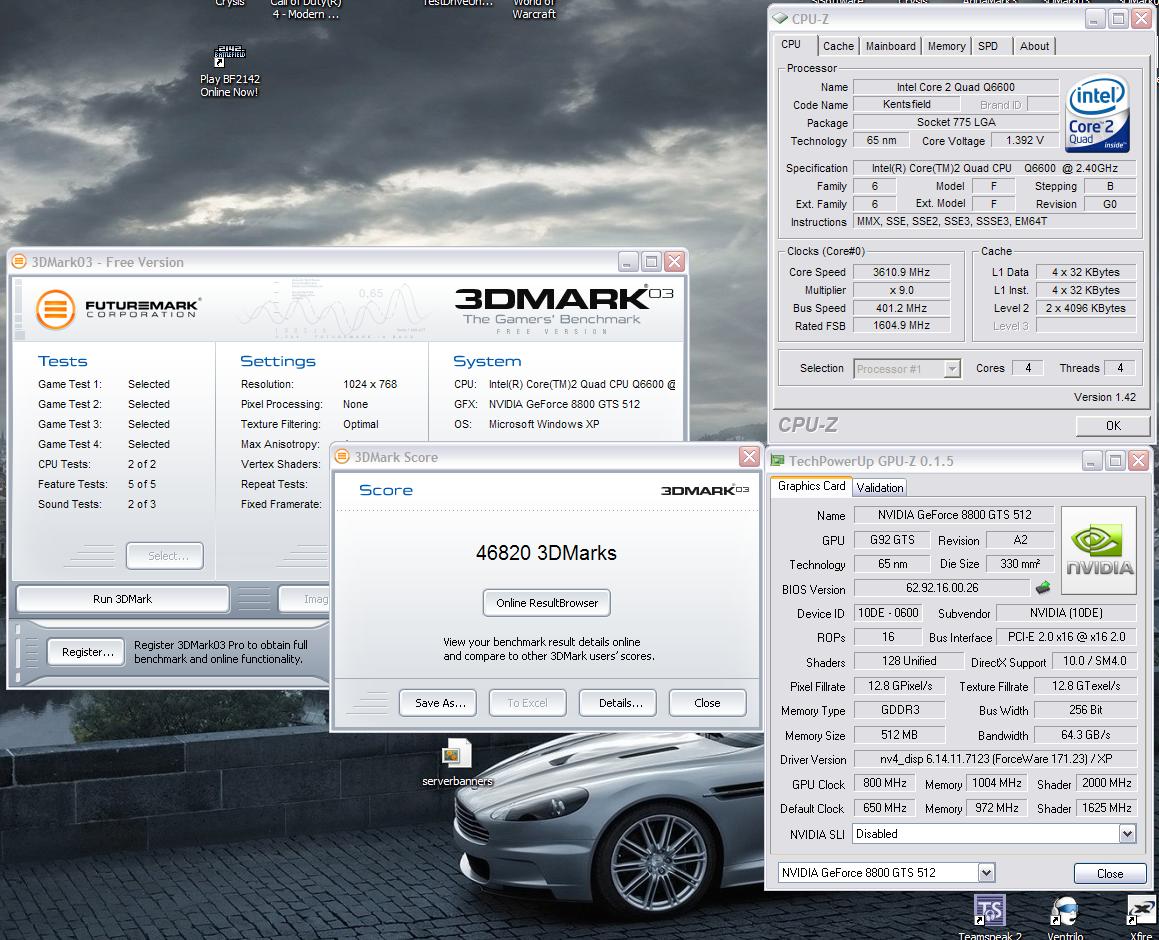Open the Crysis desktop shortcut
This screenshot has width=1159, height=940.
229,4
